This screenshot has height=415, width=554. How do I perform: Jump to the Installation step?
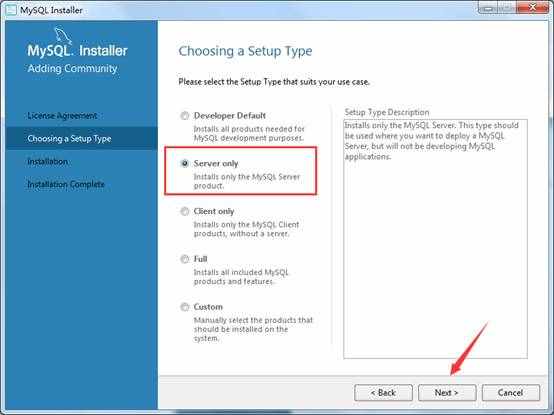[48, 161]
